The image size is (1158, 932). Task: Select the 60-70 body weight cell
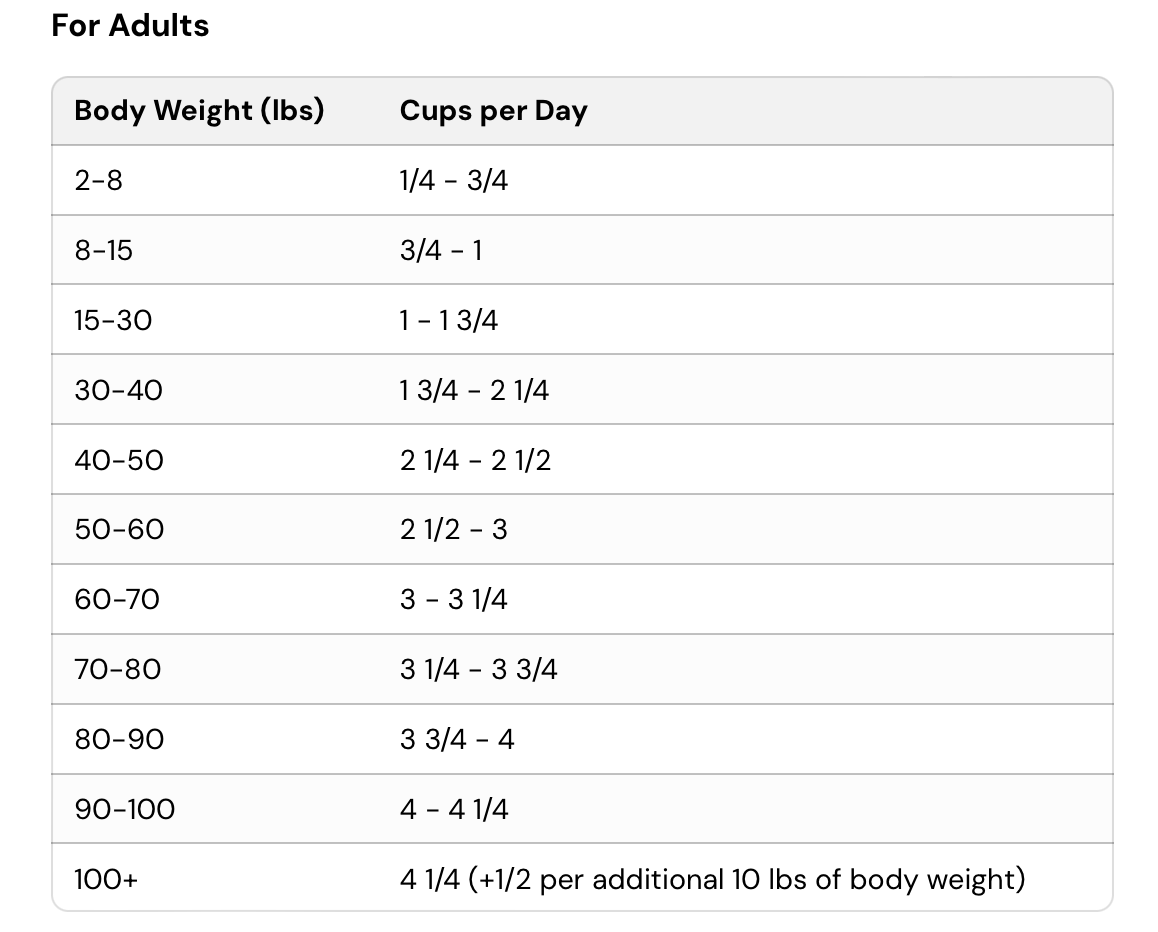pyautogui.click(x=117, y=599)
